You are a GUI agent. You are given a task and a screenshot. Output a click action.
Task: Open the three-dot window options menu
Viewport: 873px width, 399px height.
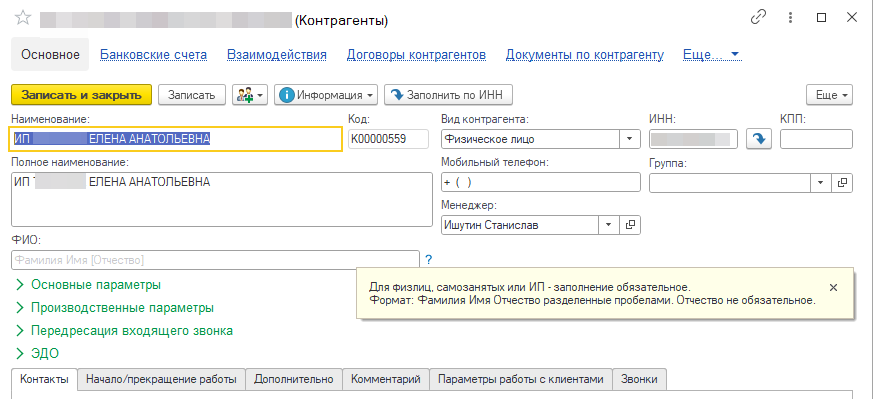pyautogui.click(x=790, y=18)
